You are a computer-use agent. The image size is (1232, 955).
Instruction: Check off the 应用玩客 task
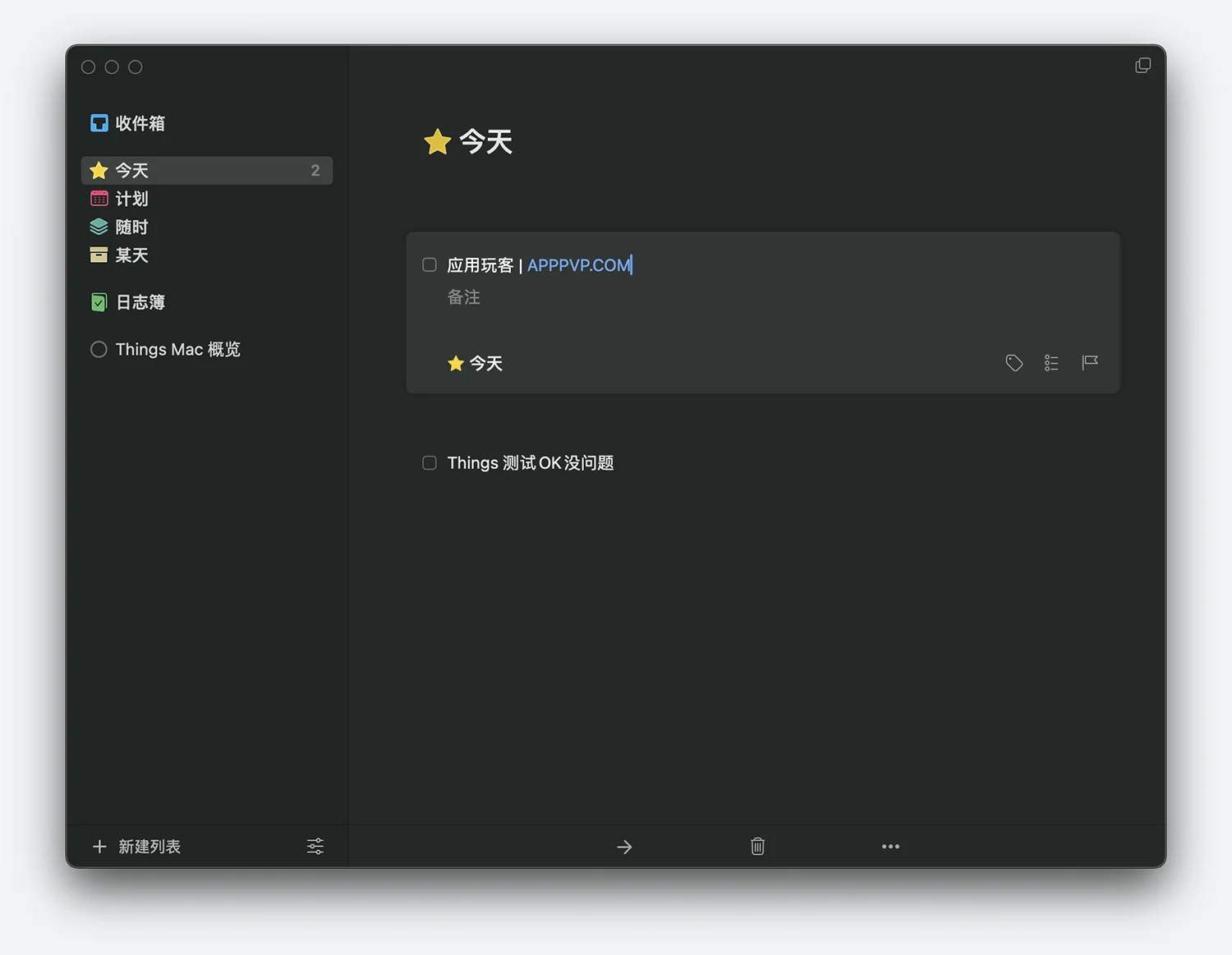pyautogui.click(x=430, y=265)
